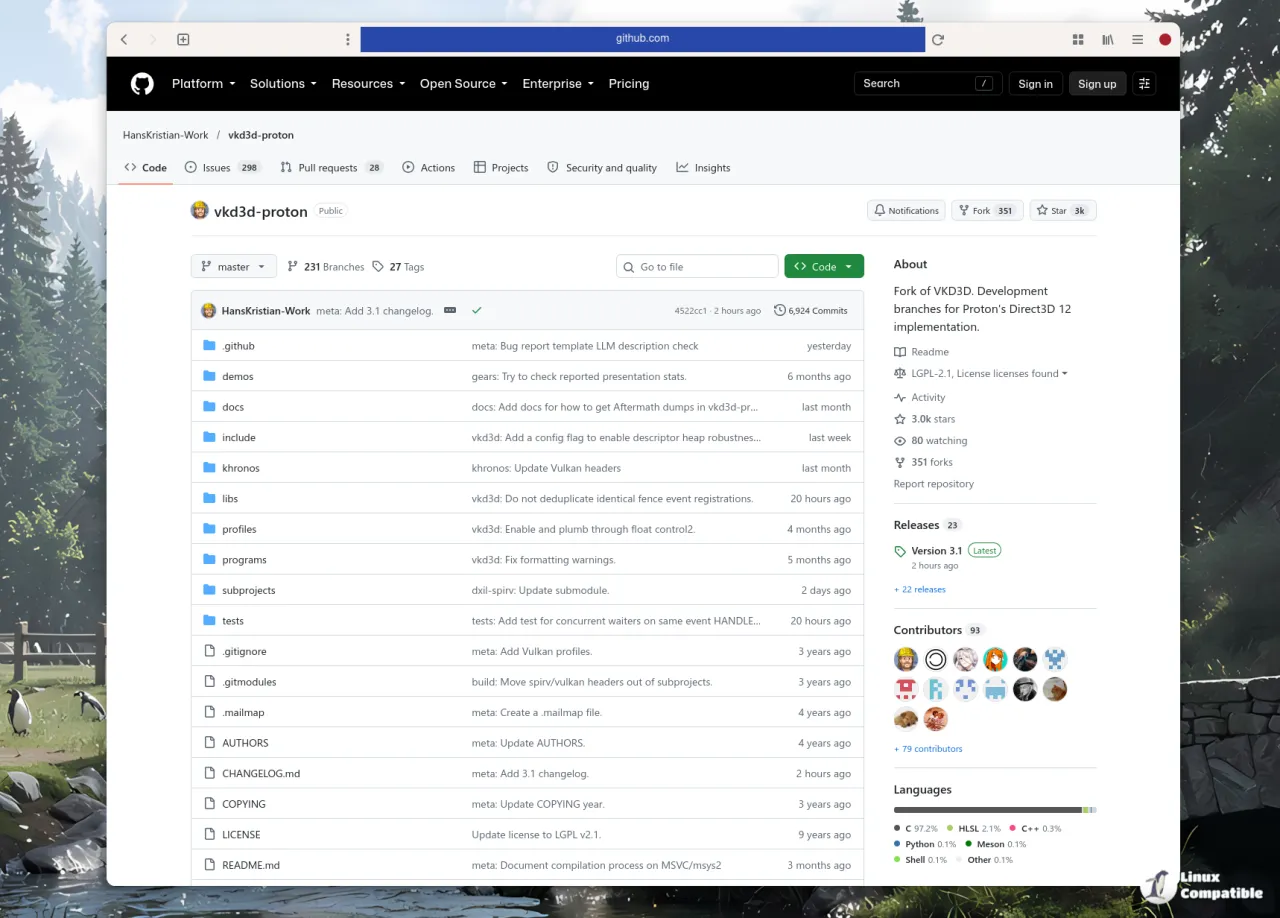View the 3.0k stars link
1280x918 pixels.
925,419
